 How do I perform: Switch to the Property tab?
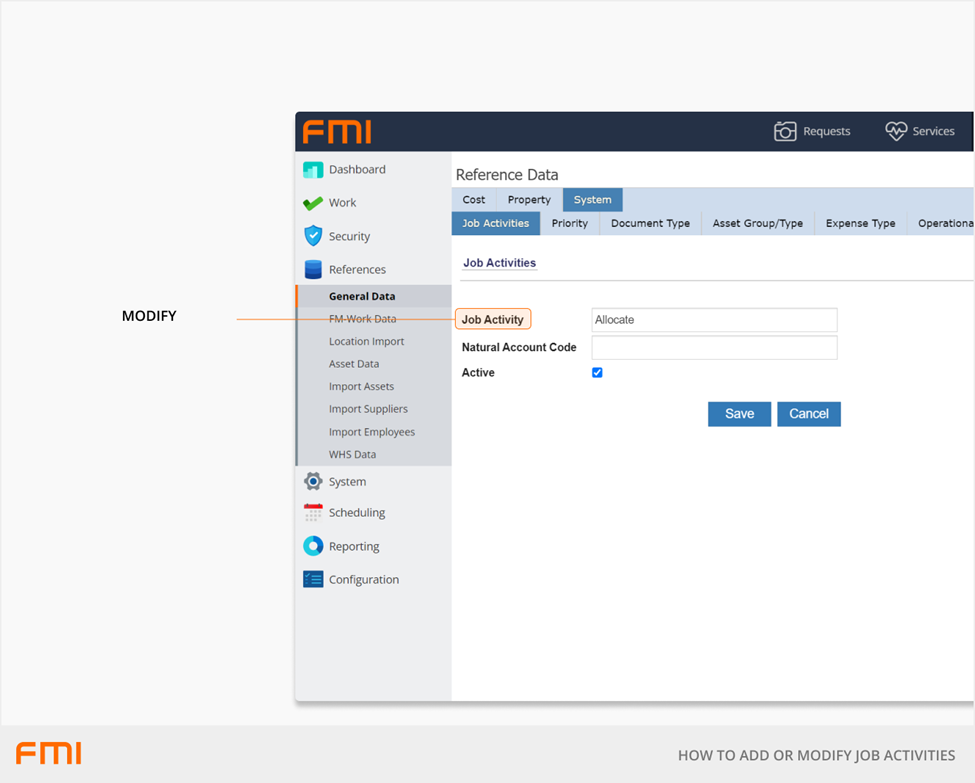(529, 200)
